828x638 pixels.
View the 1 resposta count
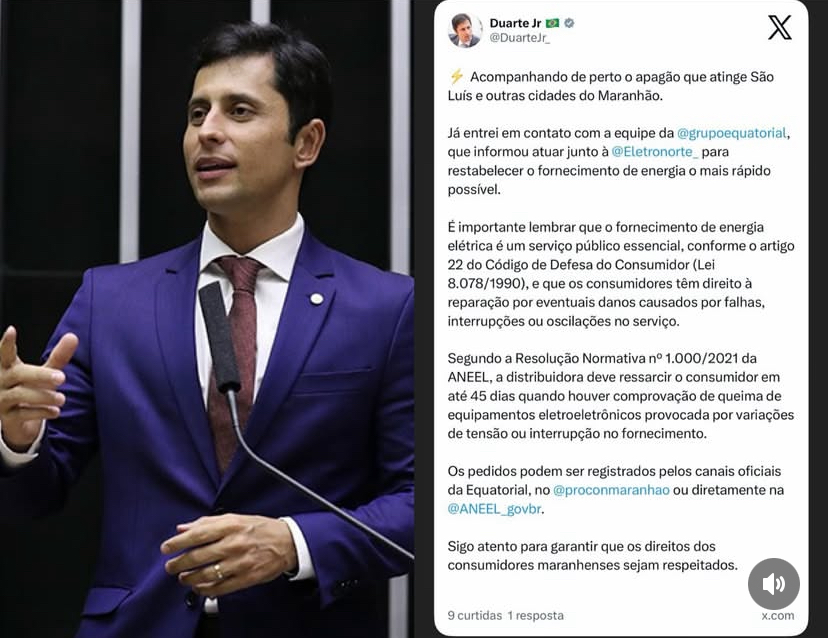(x=535, y=615)
